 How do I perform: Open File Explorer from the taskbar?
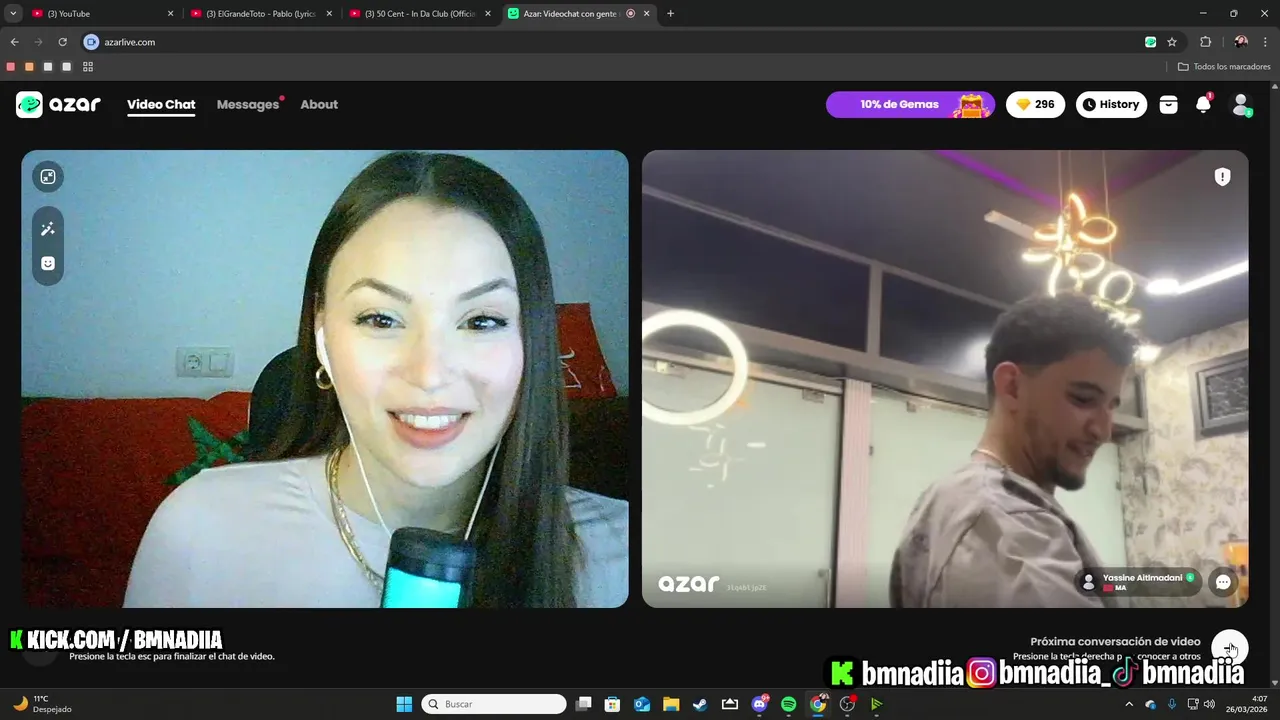coord(671,704)
